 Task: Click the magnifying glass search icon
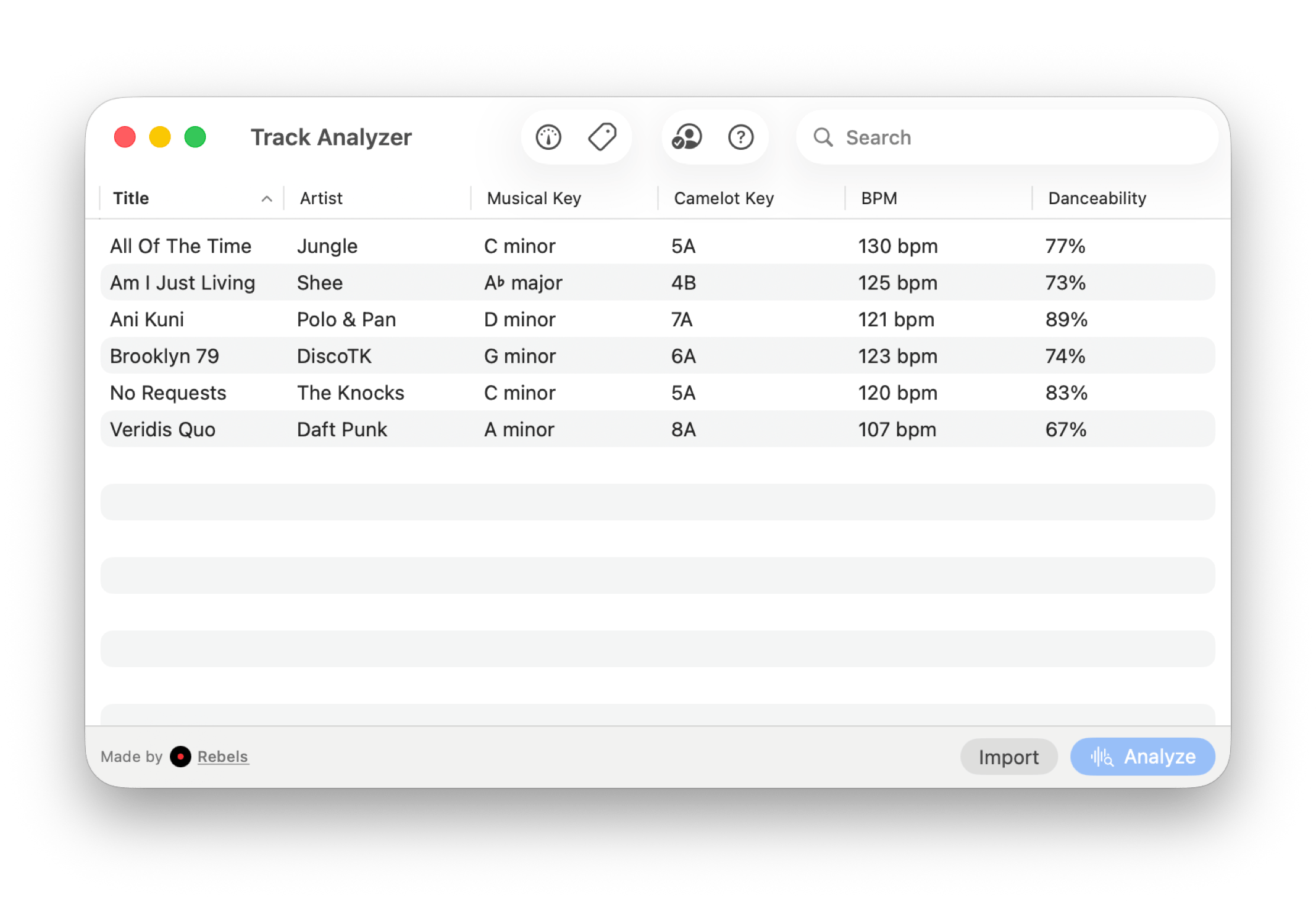pyautogui.click(x=823, y=137)
